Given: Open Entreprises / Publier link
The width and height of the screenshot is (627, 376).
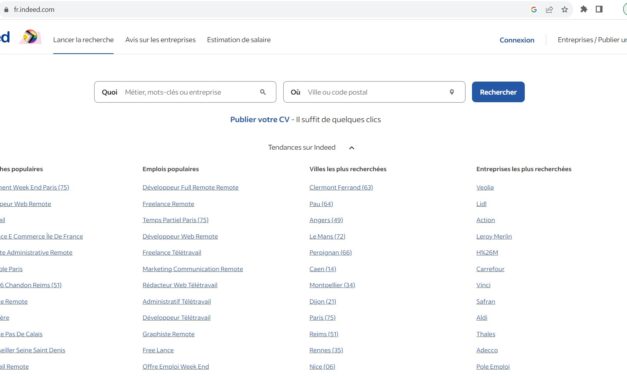Looking at the screenshot, I should click(x=592, y=40).
